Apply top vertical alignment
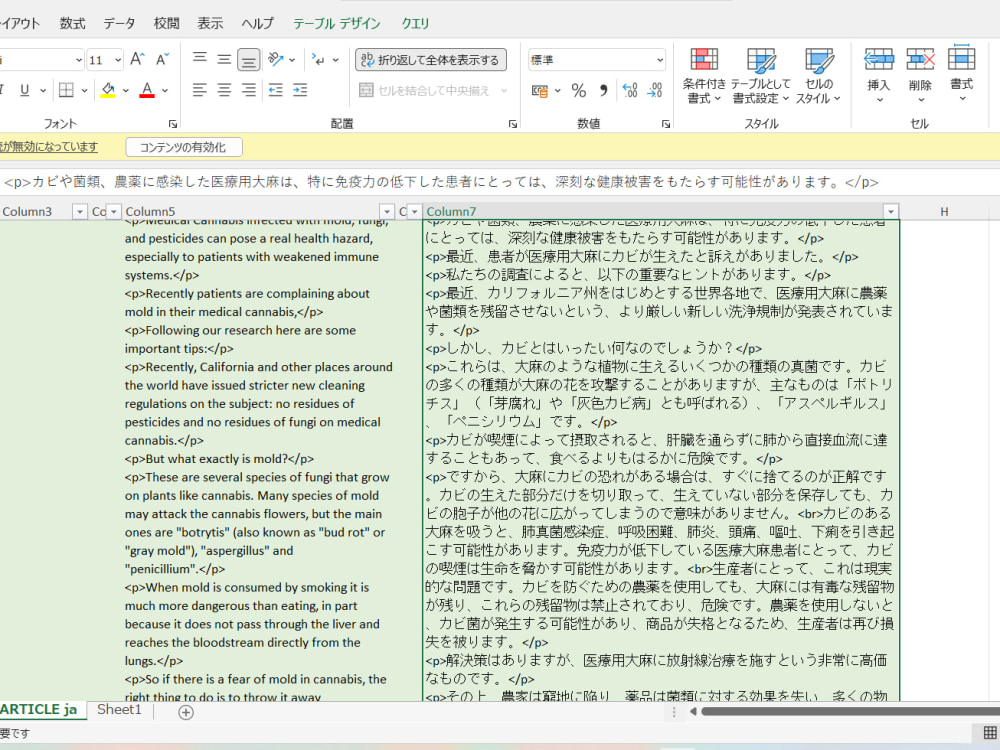 (200, 59)
